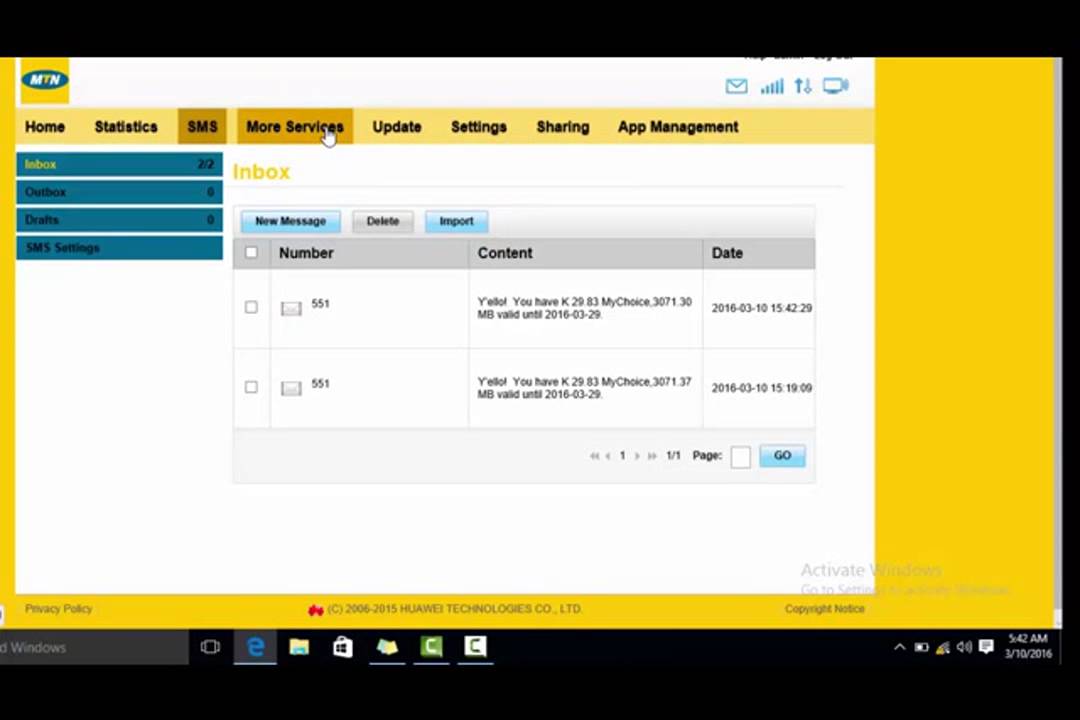Screen dimensions: 1080x720
Task: Open message content ending 3071.37 MB
Action: [585, 388]
